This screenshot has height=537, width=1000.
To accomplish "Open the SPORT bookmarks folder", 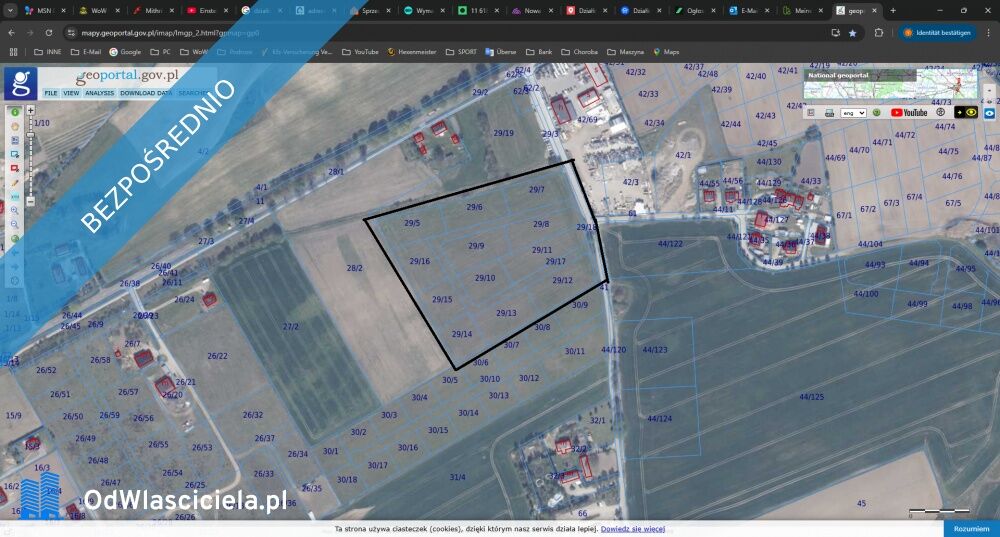I will pyautogui.click(x=461, y=52).
